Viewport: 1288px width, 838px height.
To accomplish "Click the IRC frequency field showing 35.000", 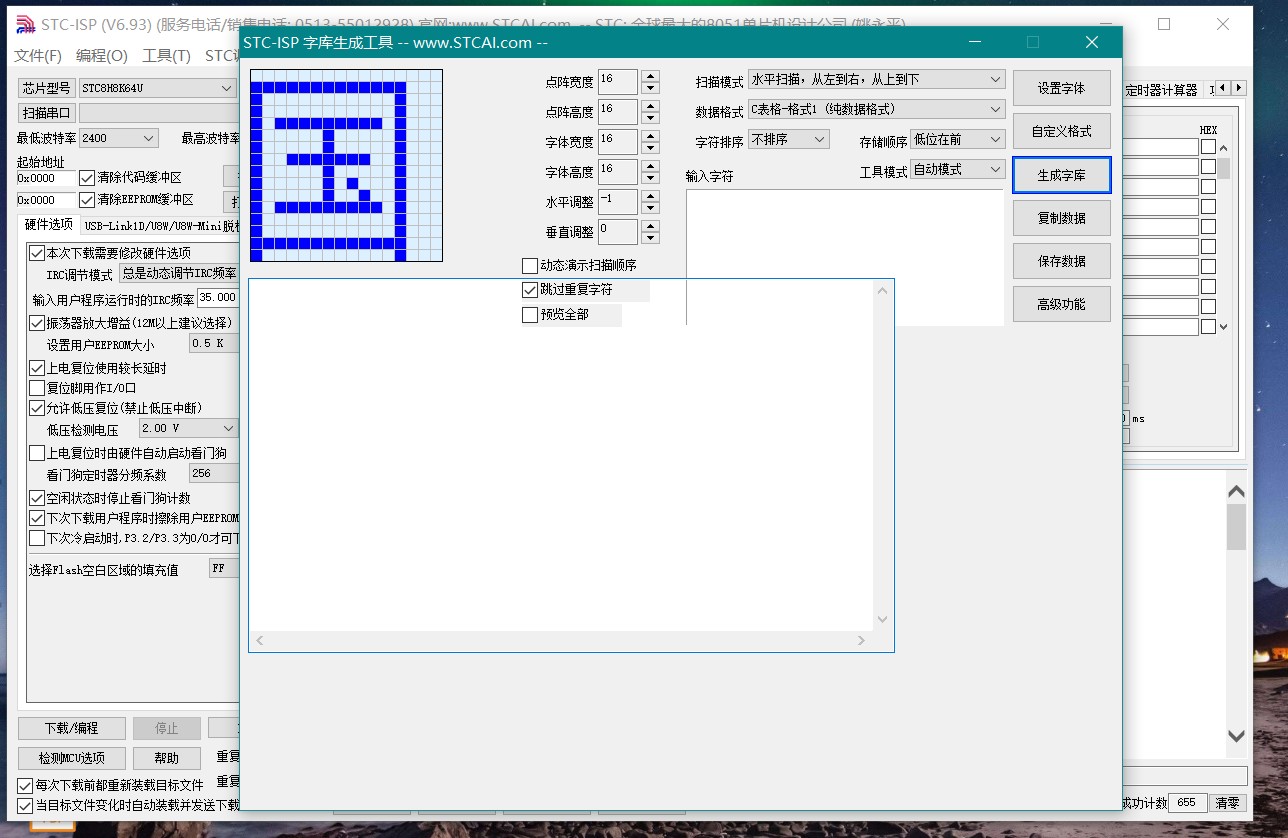I will pyautogui.click(x=218, y=297).
